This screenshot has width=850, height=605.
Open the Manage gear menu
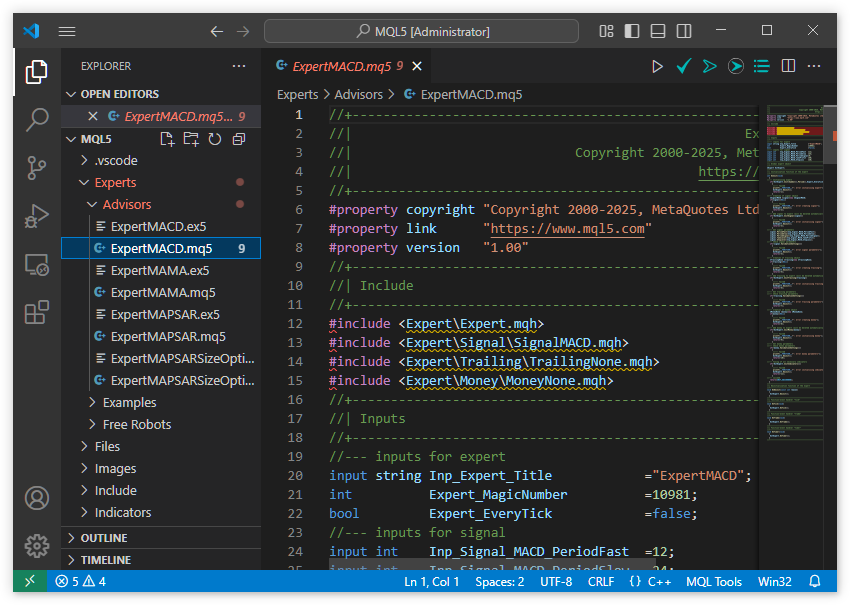(x=36, y=545)
